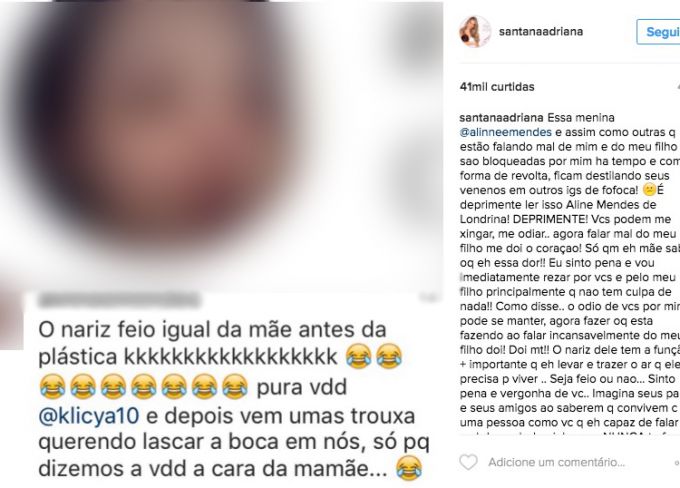Open the more options dots icon
The height and width of the screenshot is (488, 680).
tap(677, 462)
